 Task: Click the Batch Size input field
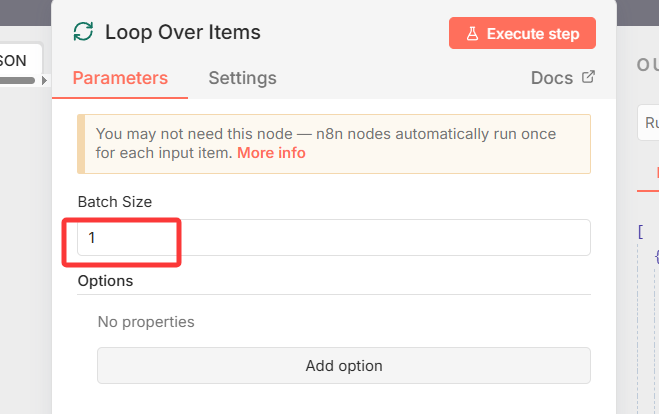click(x=333, y=238)
